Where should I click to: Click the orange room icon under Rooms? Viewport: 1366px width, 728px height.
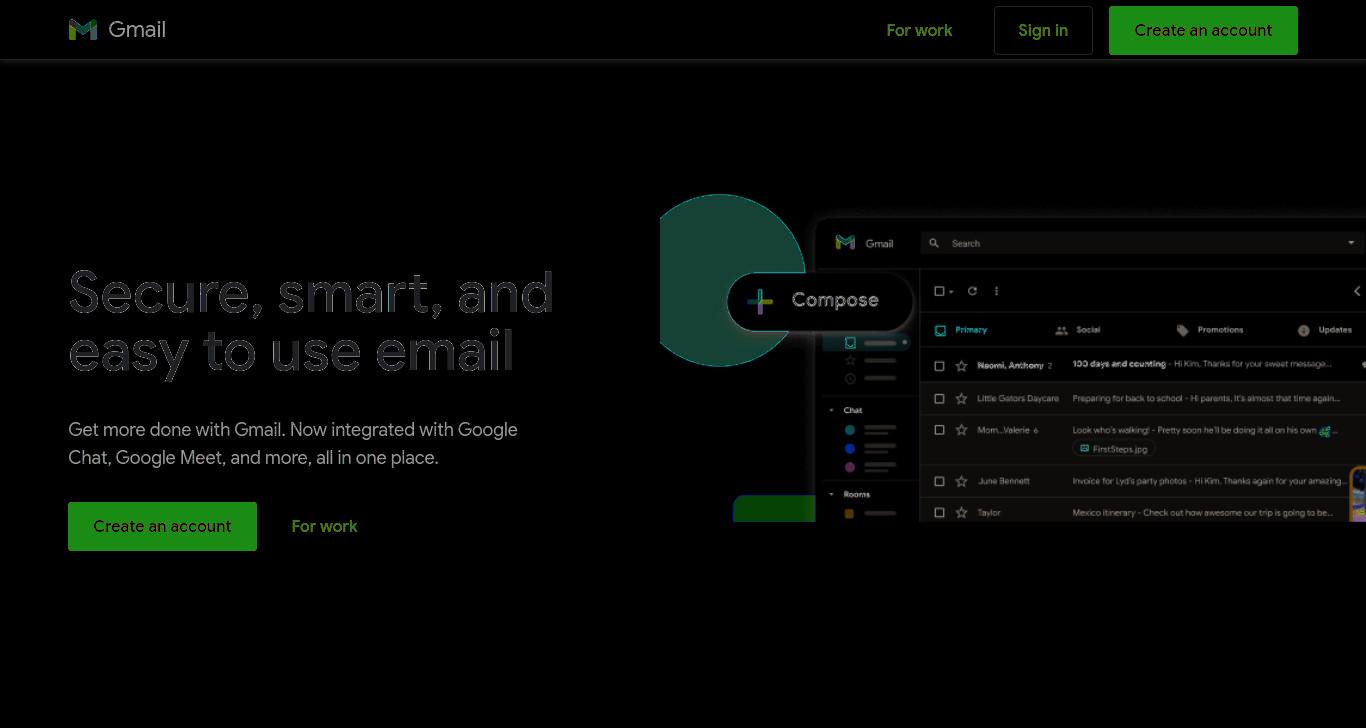click(849, 513)
